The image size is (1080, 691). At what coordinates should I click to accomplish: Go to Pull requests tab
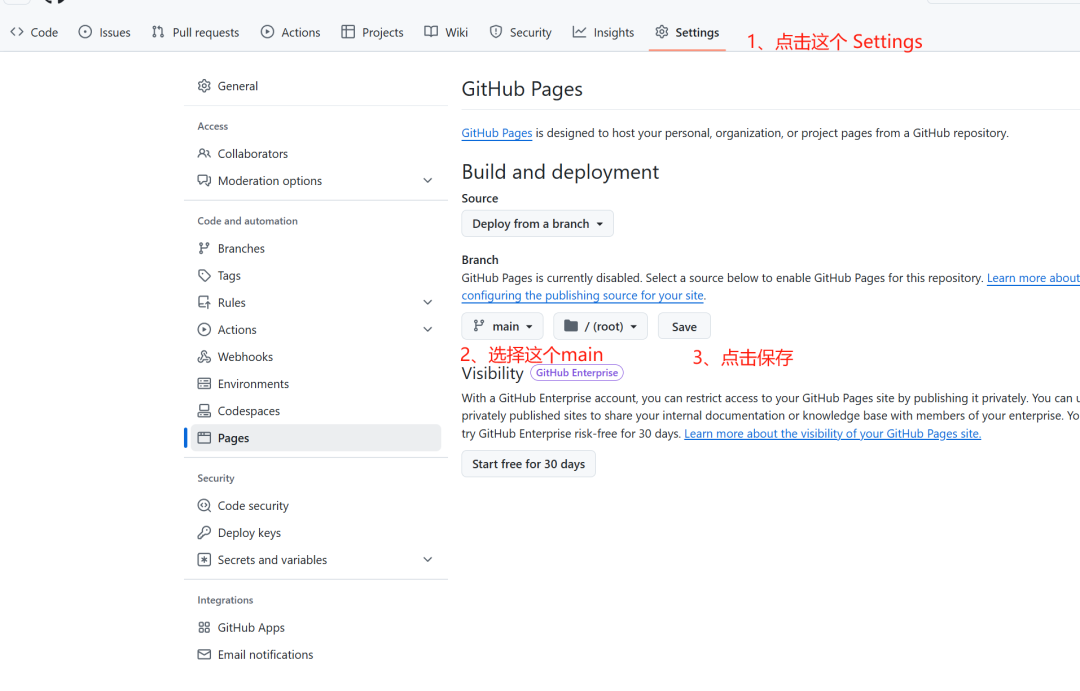(x=196, y=32)
